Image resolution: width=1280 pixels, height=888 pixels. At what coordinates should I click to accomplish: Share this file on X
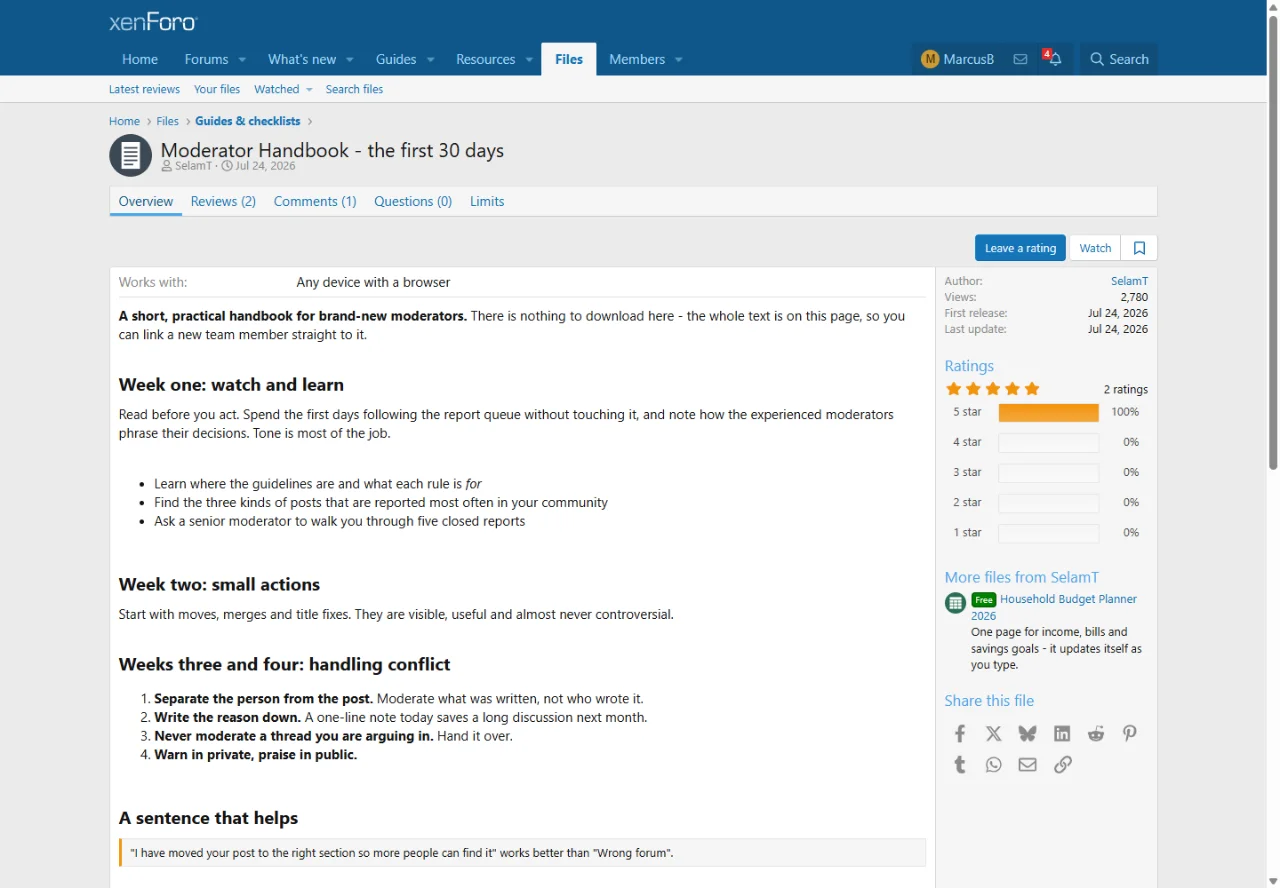pyautogui.click(x=994, y=734)
